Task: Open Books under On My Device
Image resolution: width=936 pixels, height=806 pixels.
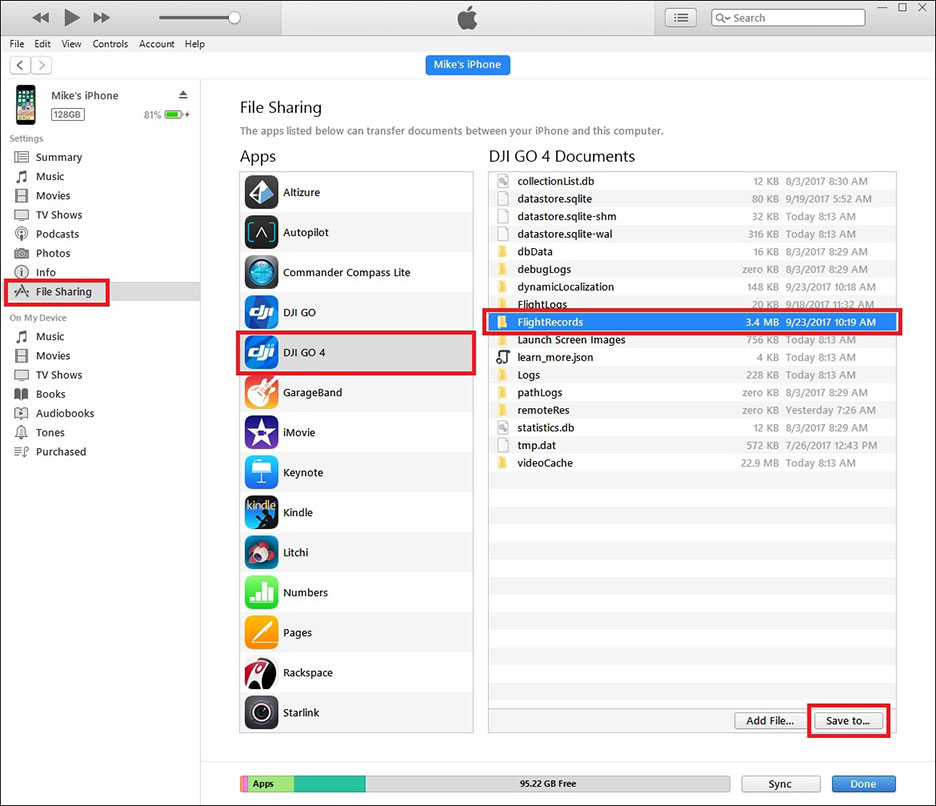Action: pos(50,394)
